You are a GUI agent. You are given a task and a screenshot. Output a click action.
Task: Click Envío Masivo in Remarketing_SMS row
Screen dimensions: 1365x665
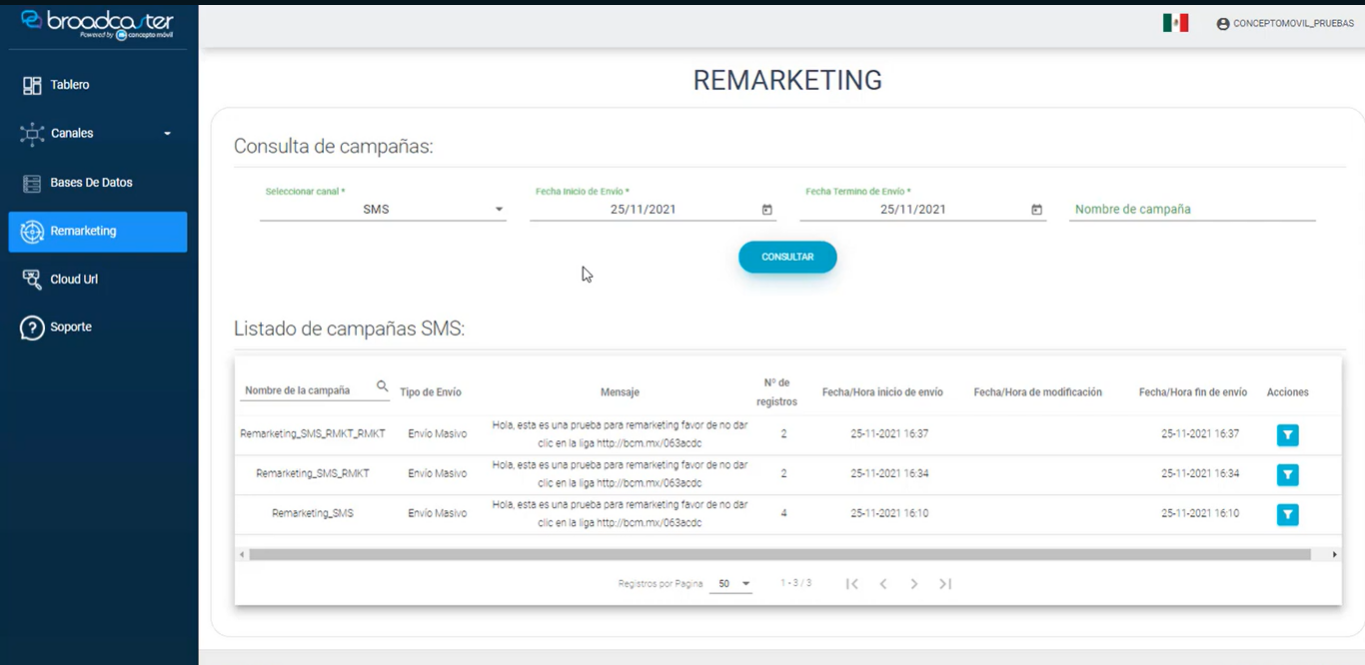[437, 513]
